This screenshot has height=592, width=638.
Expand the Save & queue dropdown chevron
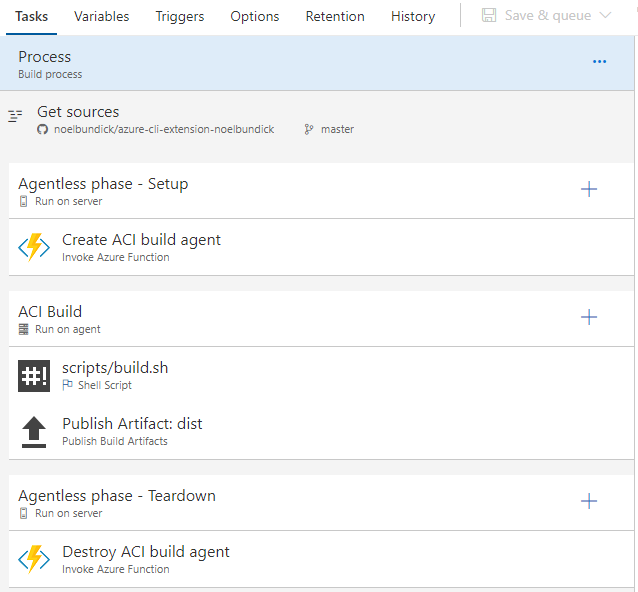[x=605, y=15]
